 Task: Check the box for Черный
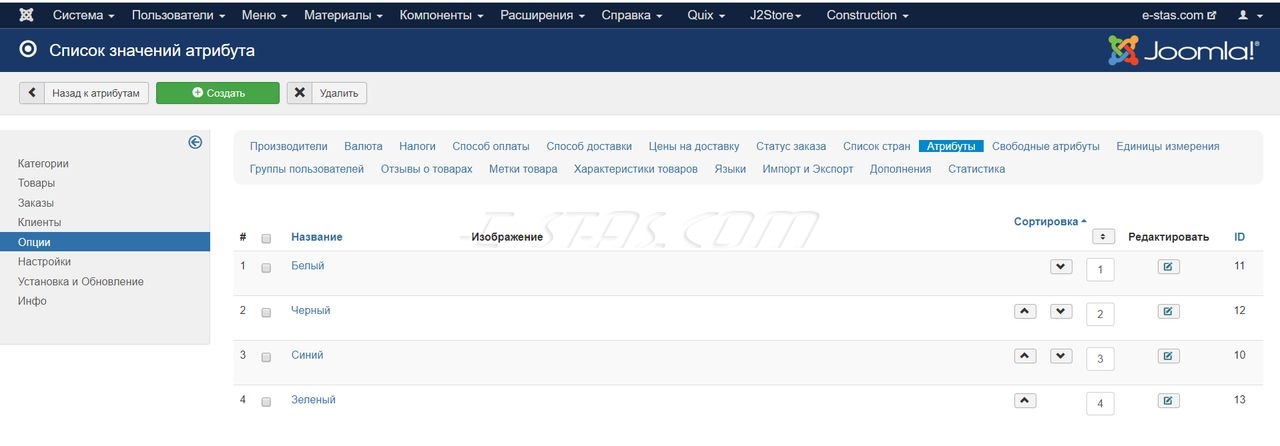[x=266, y=312]
